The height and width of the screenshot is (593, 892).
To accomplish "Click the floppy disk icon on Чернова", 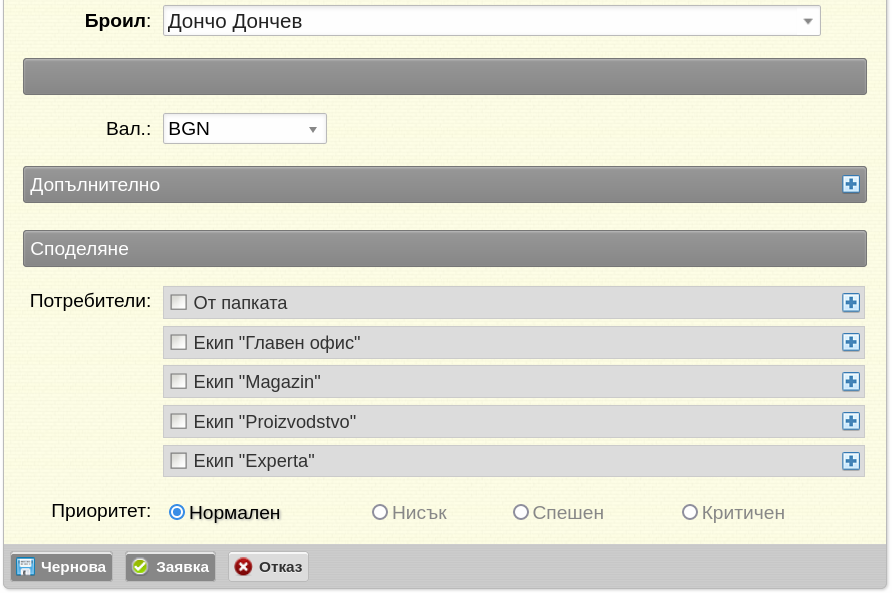I will click(x=26, y=567).
